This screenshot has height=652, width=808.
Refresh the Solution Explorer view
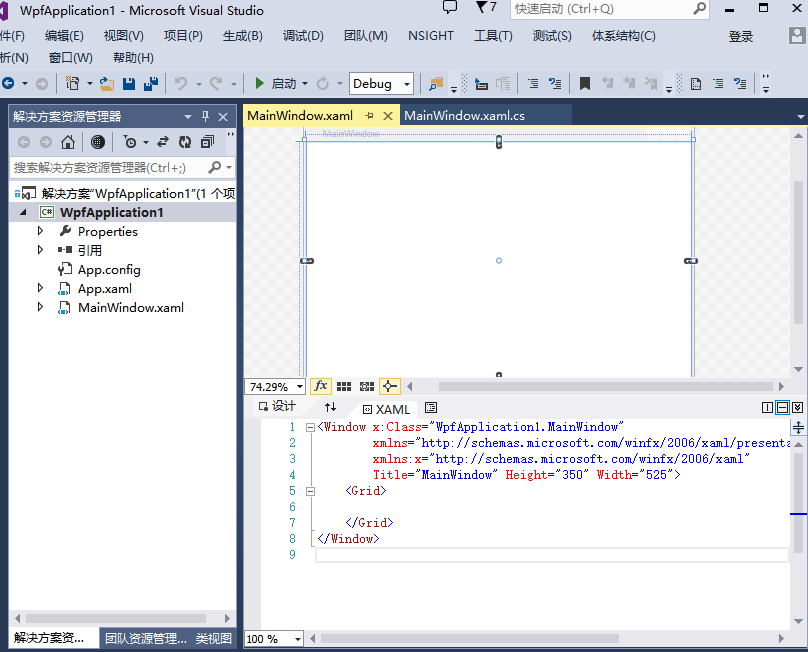click(x=184, y=143)
